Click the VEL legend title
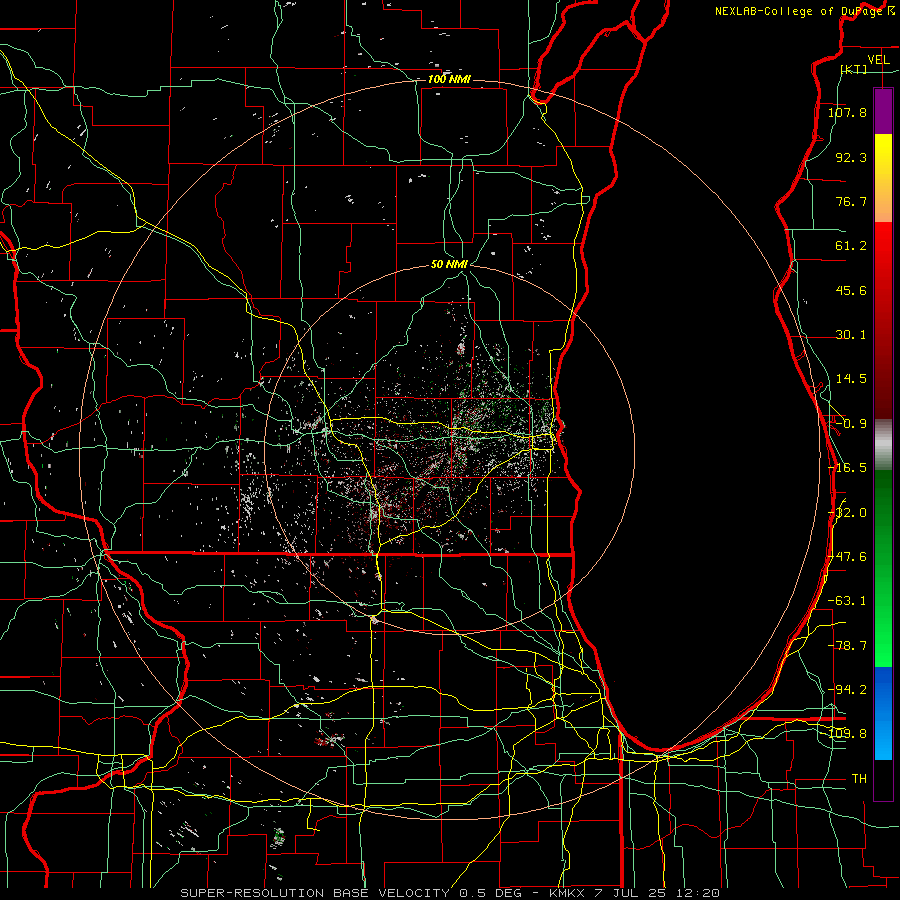 tap(878, 60)
